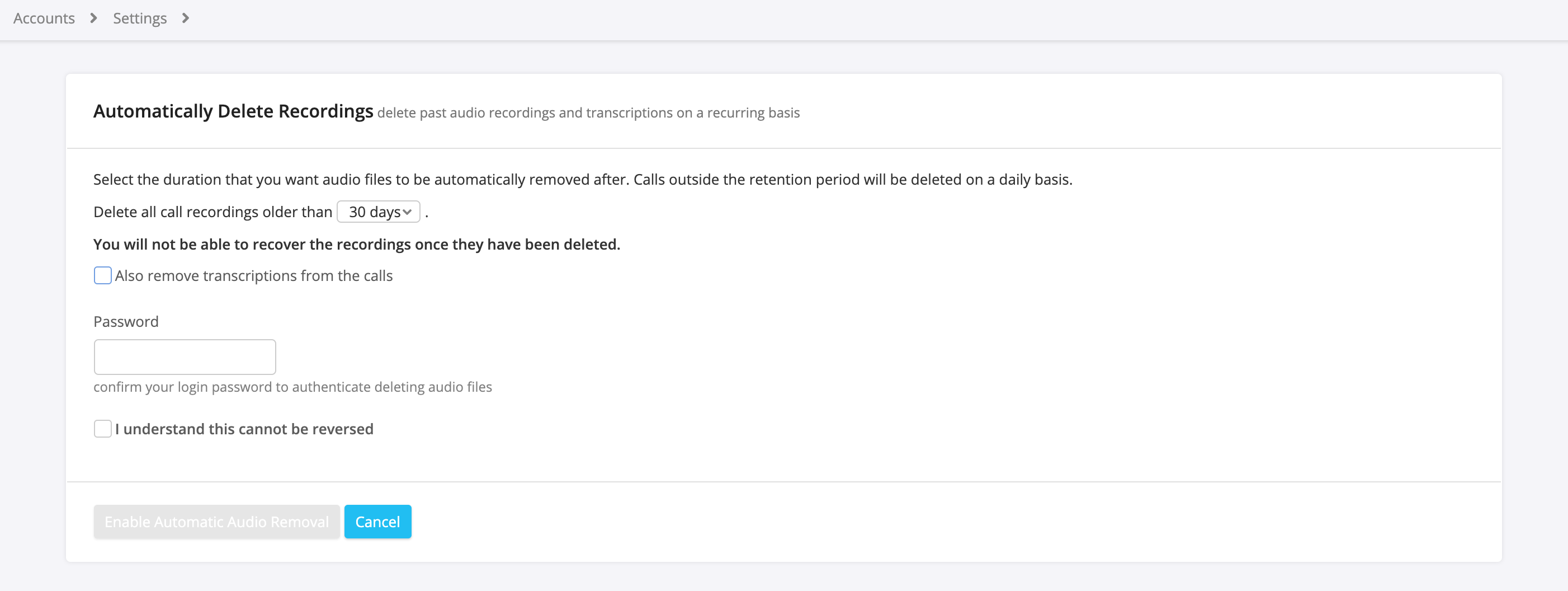Click the subtitle about recurring basis deletion
The width and height of the screenshot is (1568, 591).
coord(588,113)
